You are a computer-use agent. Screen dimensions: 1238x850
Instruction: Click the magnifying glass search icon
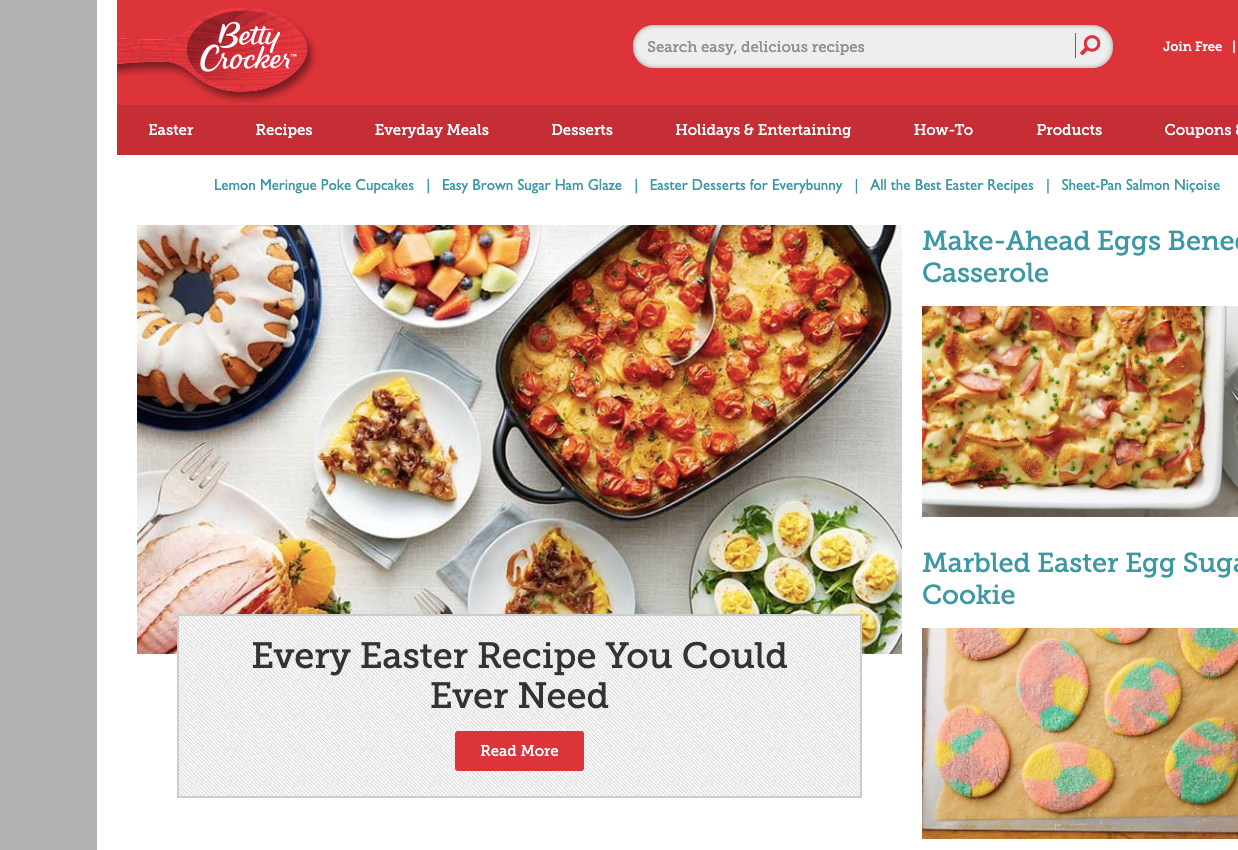(1090, 45)
